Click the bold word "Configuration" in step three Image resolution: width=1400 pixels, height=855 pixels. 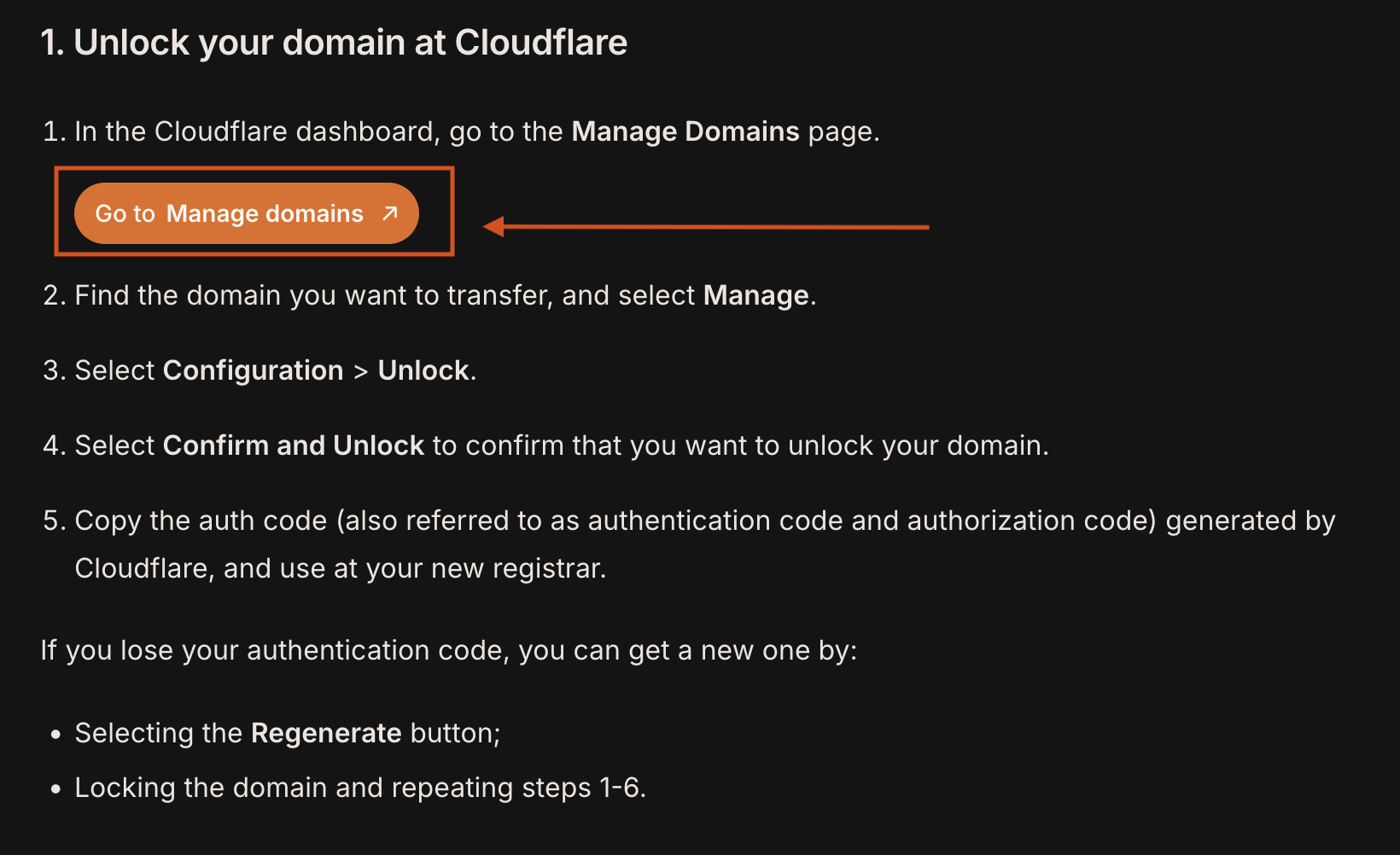point(254,370)
